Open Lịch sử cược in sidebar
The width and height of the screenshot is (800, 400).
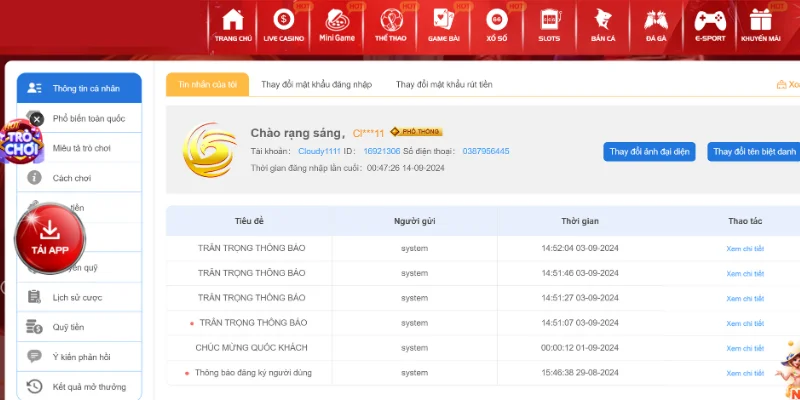[x=77, y=297]
